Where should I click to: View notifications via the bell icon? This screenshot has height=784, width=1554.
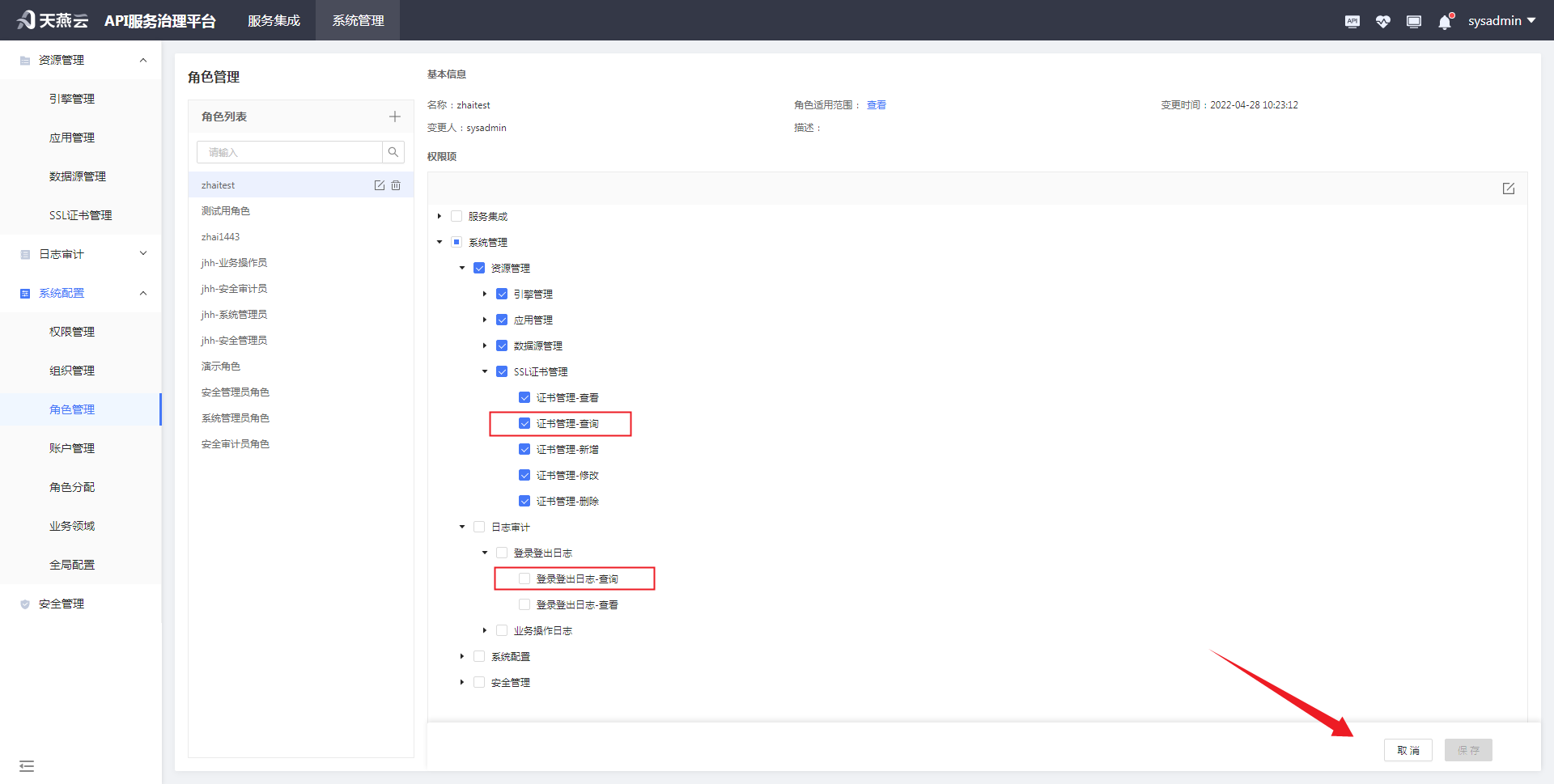point(1444,22)
